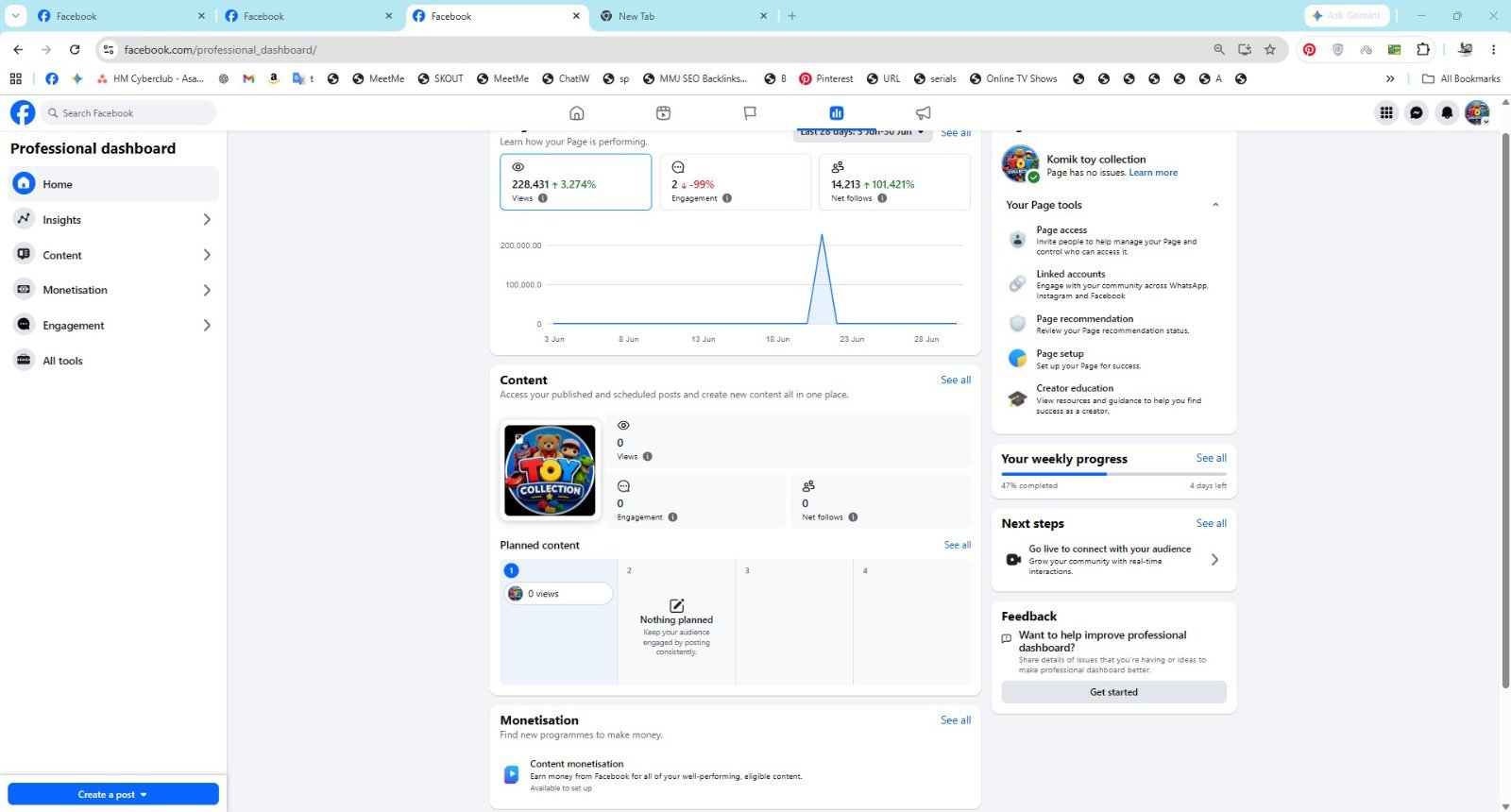Open the account profile picture menu
The height and width of the screenshot is (812, 1511).
pos(1477,113)
